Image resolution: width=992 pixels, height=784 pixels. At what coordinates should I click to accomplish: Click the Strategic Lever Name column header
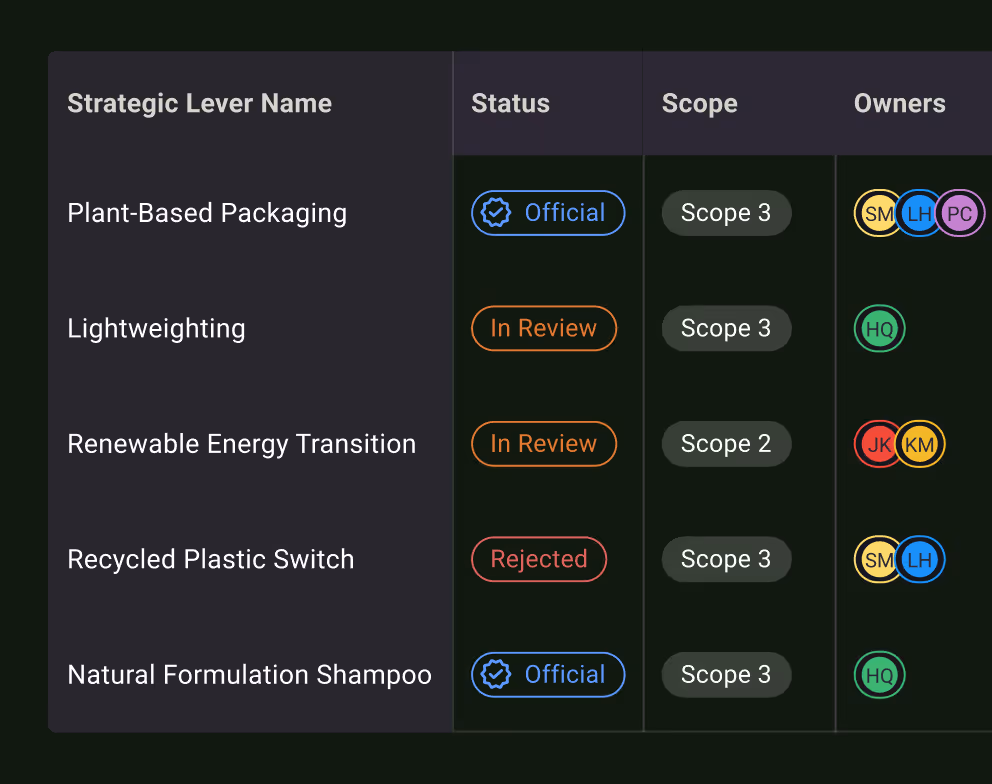(199, 104)
